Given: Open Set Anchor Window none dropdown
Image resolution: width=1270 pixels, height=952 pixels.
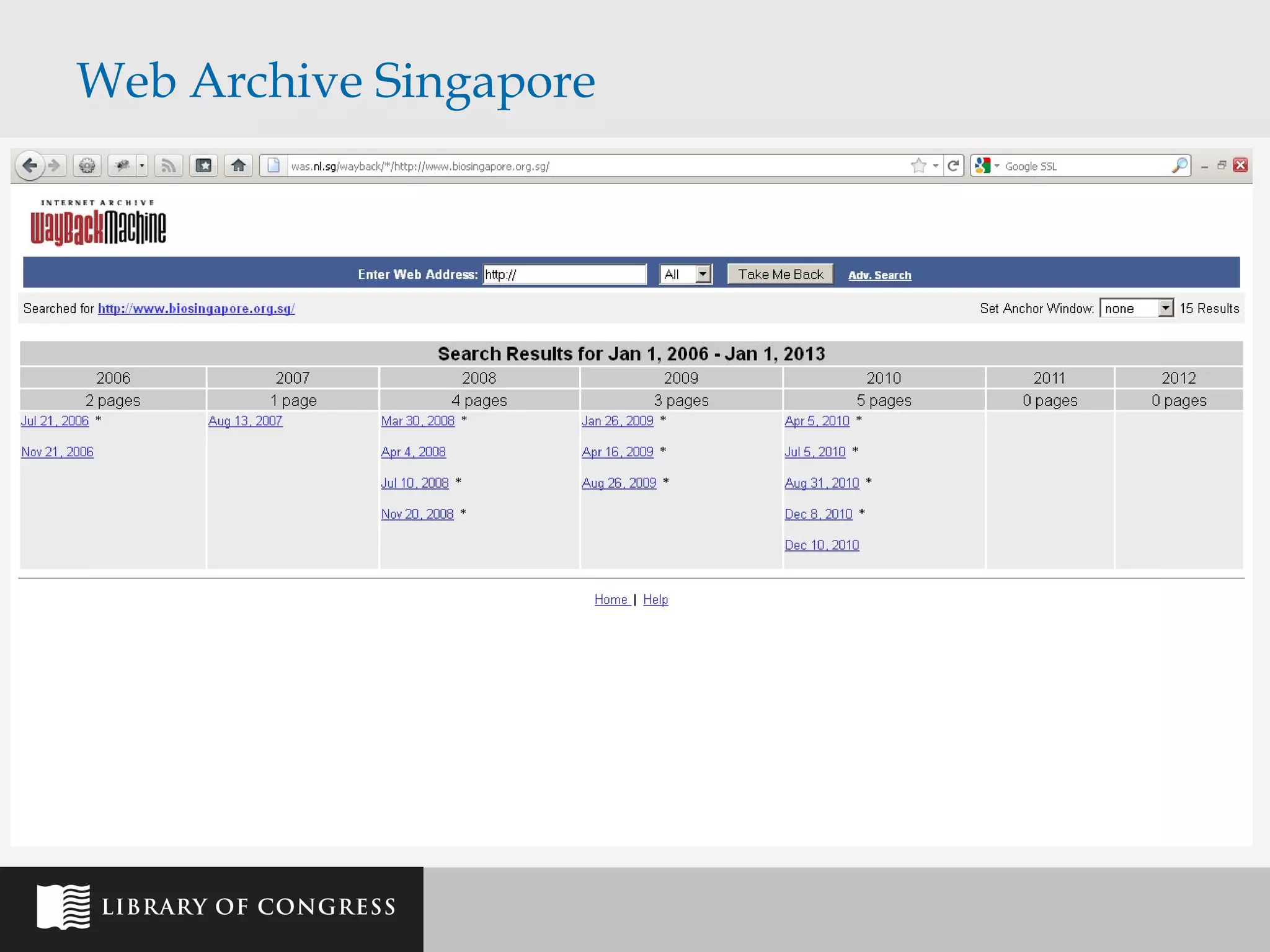Looking at the screenshot, I should pos(1136,308).
